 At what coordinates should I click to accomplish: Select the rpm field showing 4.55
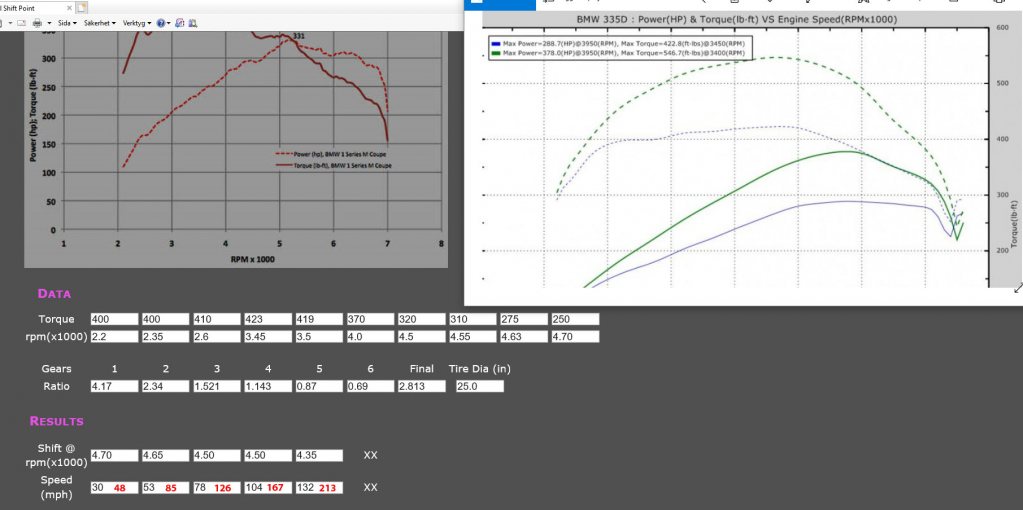click(x=472, y=337)
